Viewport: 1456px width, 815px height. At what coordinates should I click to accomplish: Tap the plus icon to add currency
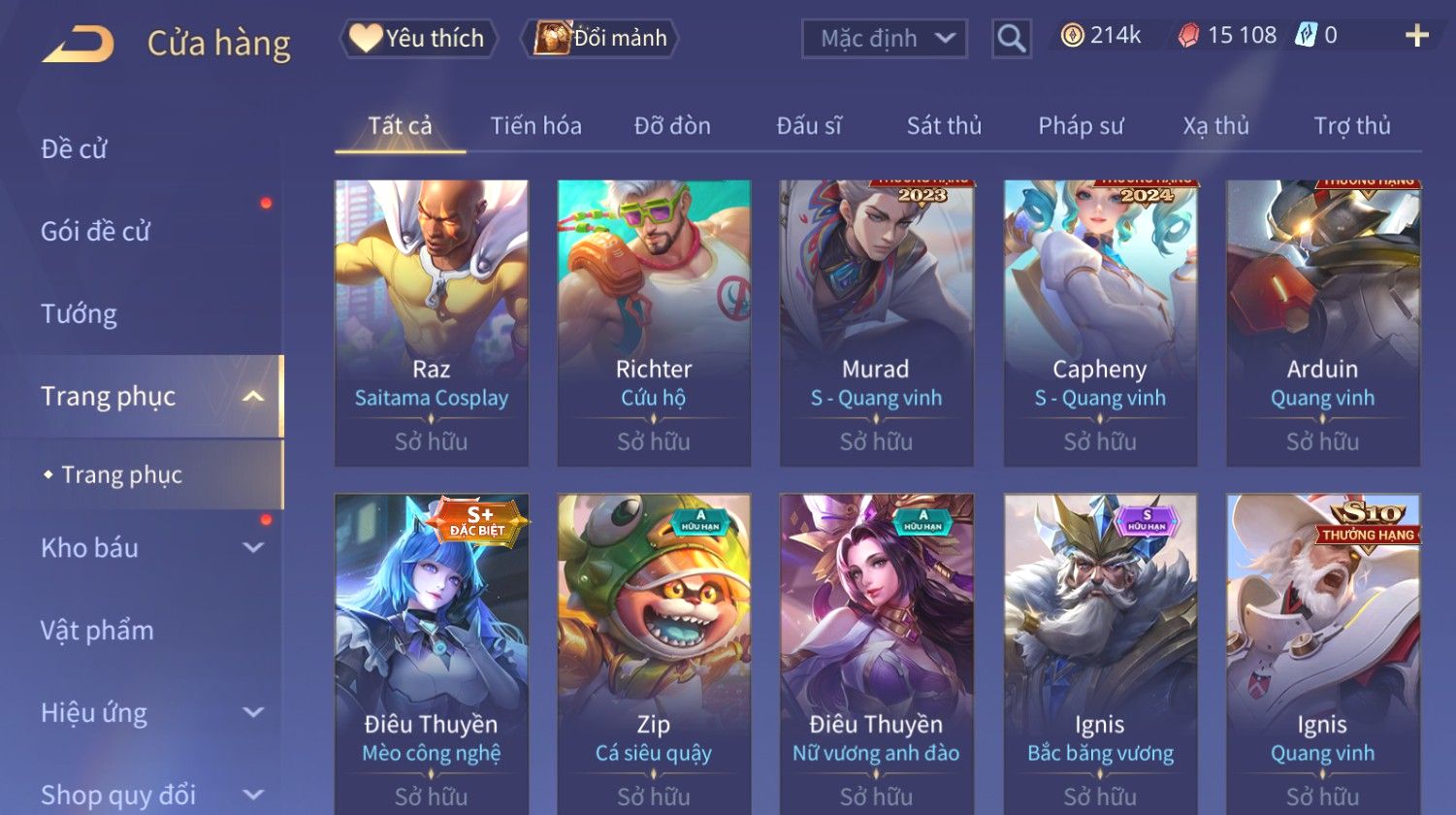[1416, 36]
